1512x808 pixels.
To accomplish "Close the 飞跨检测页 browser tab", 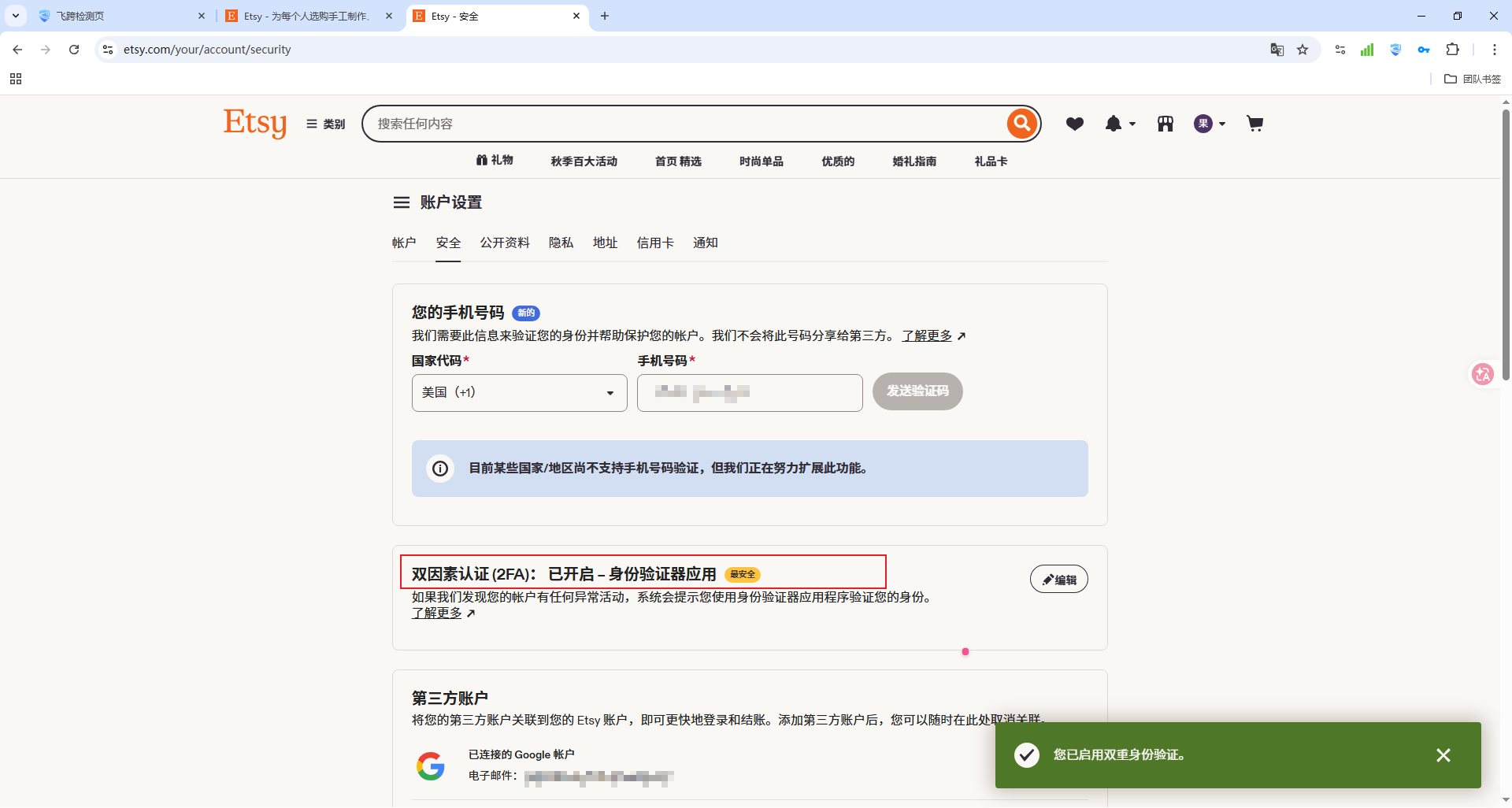I will 202,16.
